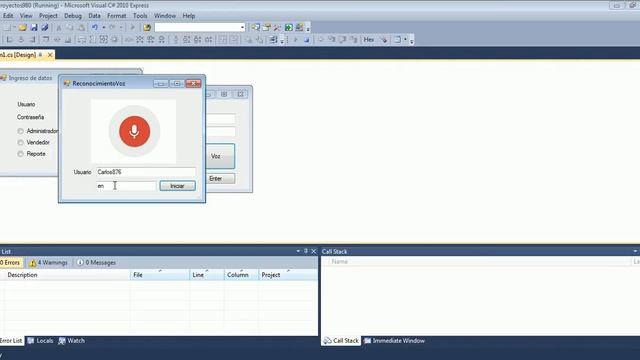Click the Make Same Size layout icon

[x=104, y=40]
